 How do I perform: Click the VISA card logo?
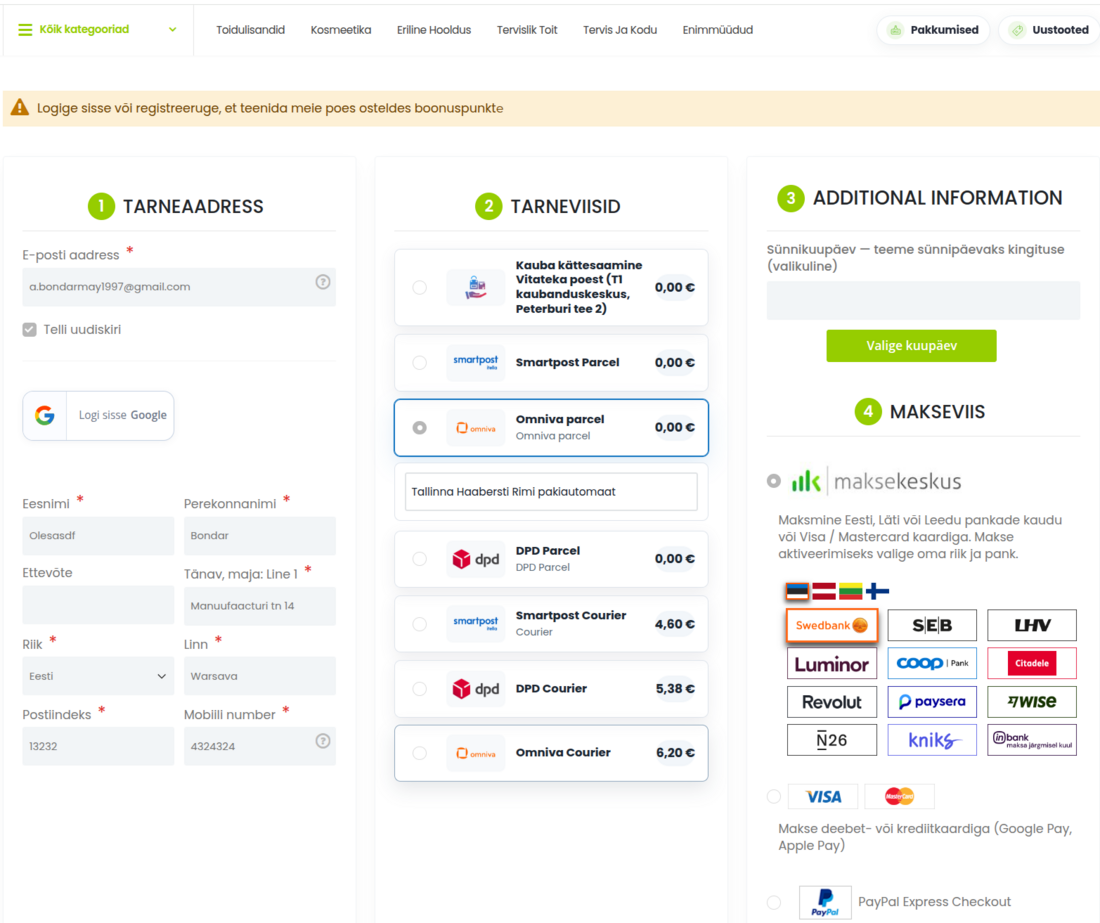pyautogui.click(x=824, y=797)
